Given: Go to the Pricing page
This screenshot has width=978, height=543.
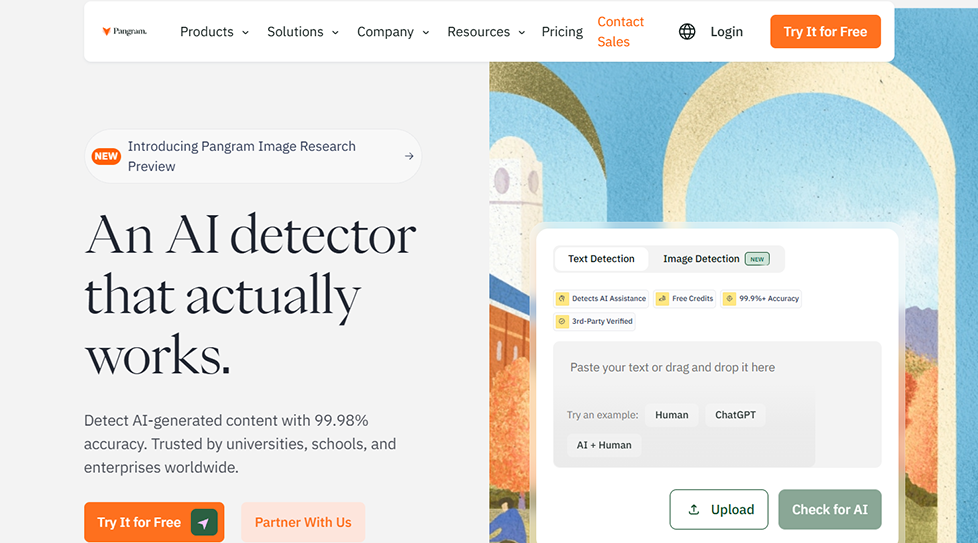Looking at the screenshot, I should 562,32.
